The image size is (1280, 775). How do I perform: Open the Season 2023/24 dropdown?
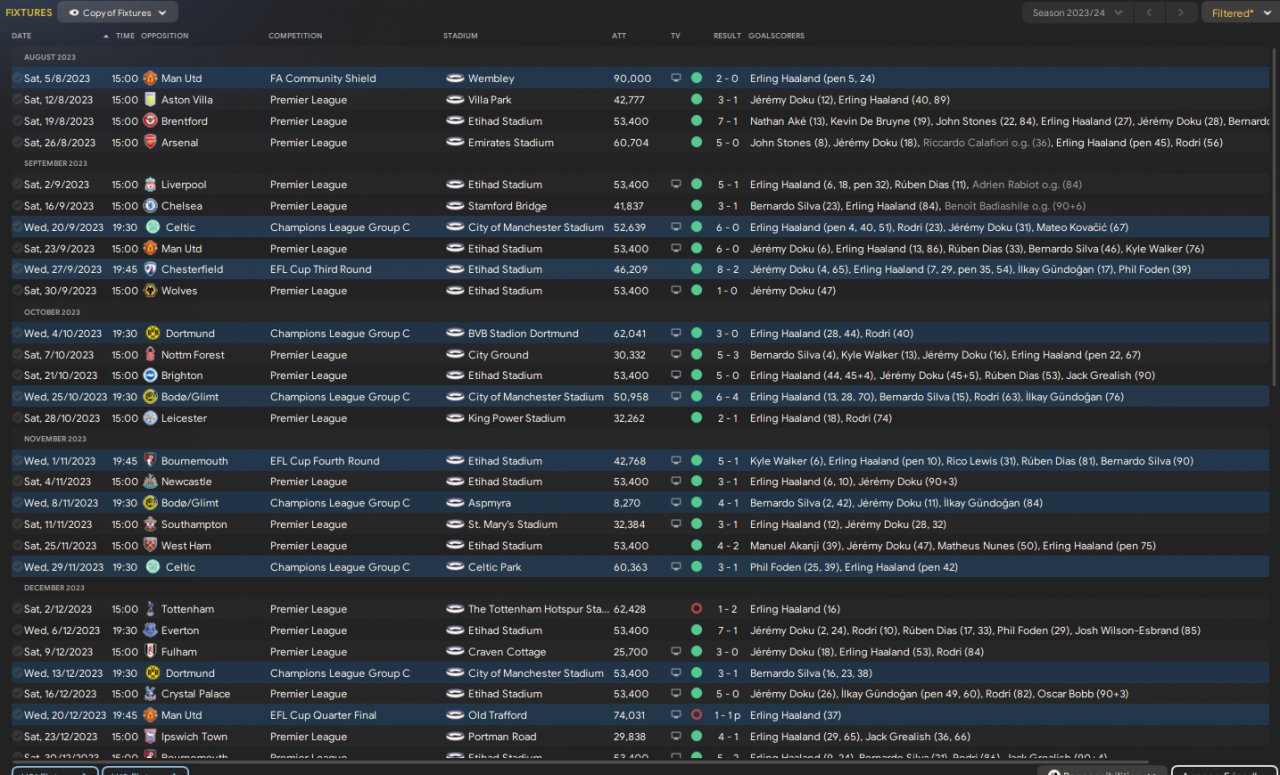(1078, 13)
